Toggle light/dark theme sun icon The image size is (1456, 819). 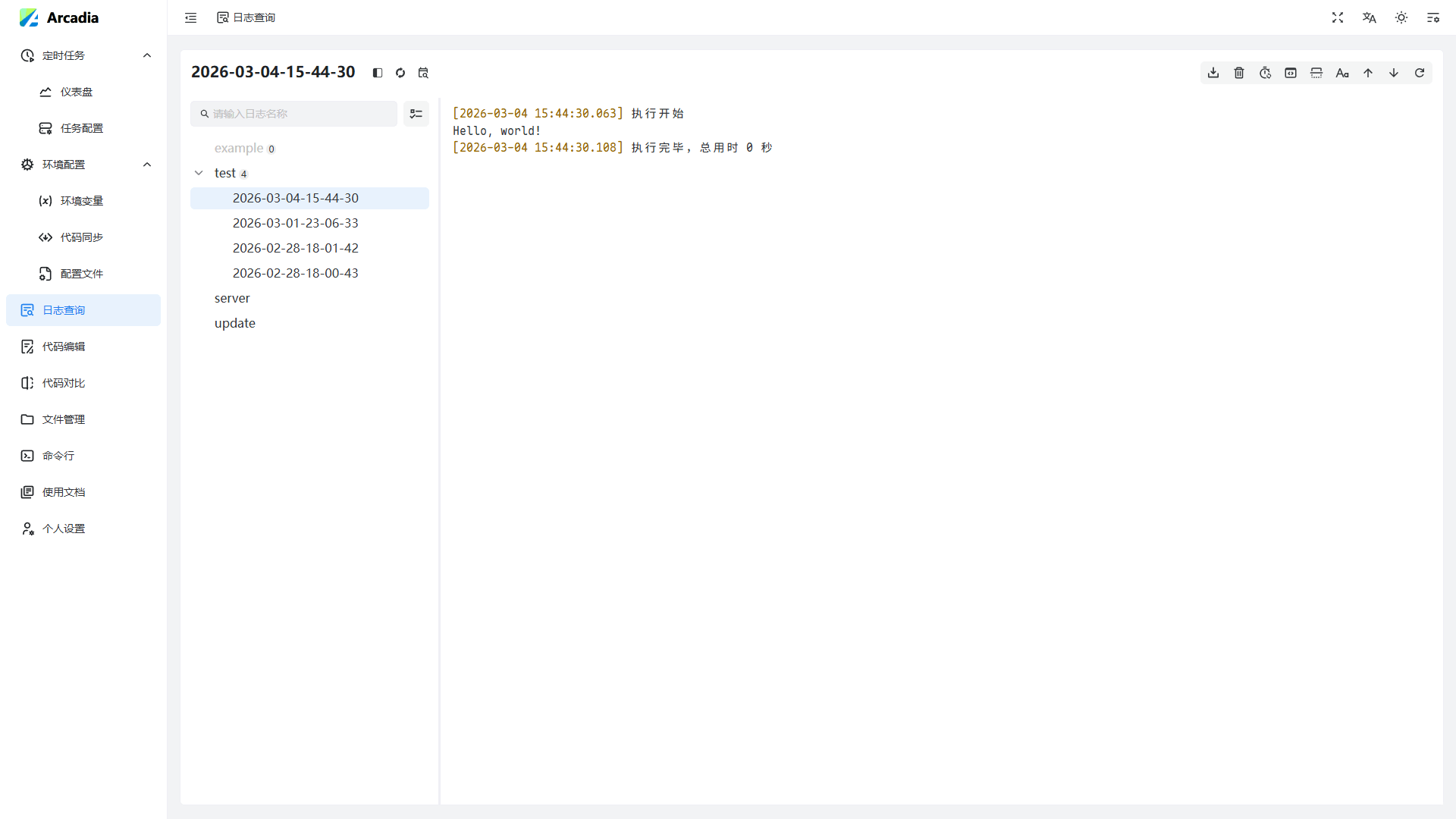click(1401, 17)
